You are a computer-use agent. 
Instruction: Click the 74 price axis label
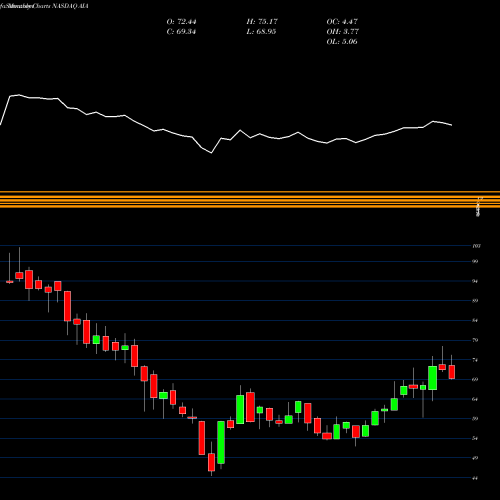(x=475, y=360)
